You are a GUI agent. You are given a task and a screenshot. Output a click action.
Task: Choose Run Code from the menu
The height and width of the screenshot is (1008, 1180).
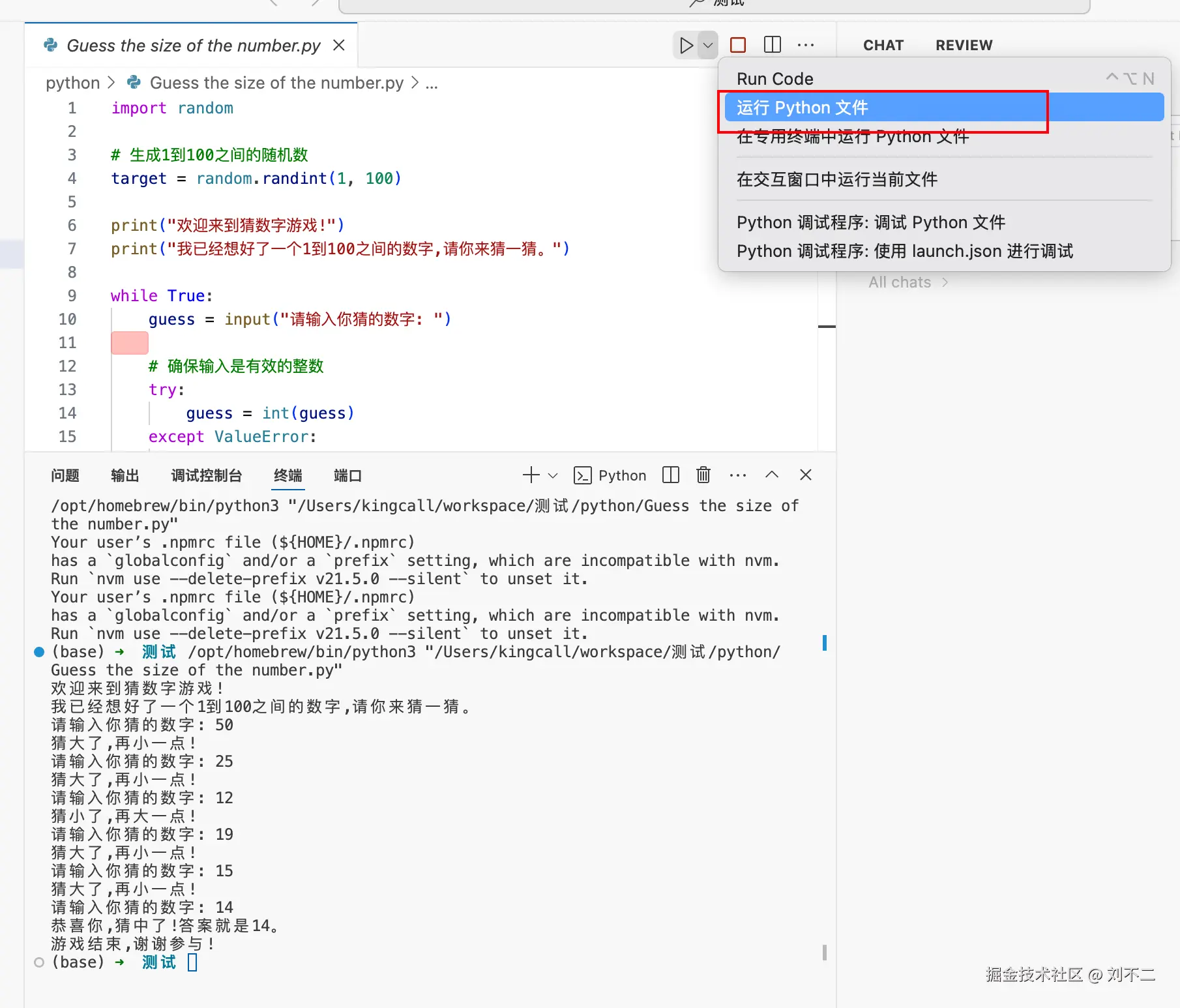click(944, 79)
